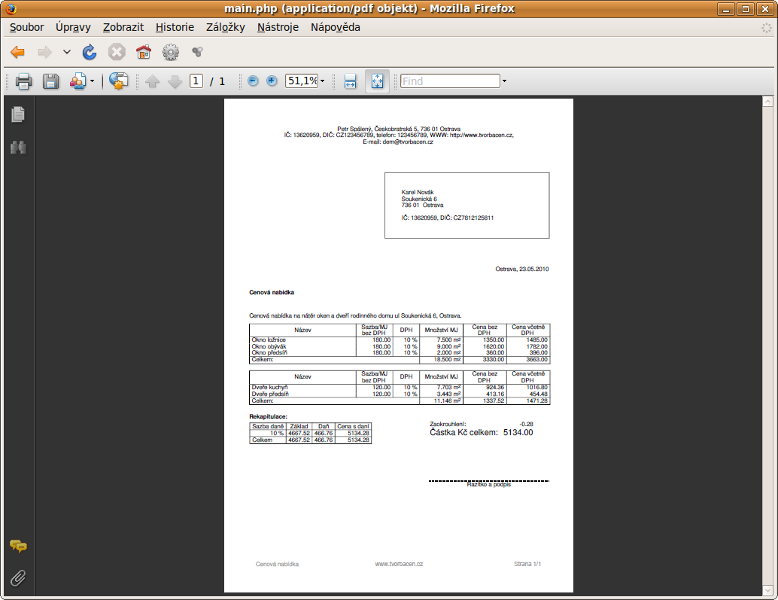Click the Firefox icon in title bar

[10, 8]
